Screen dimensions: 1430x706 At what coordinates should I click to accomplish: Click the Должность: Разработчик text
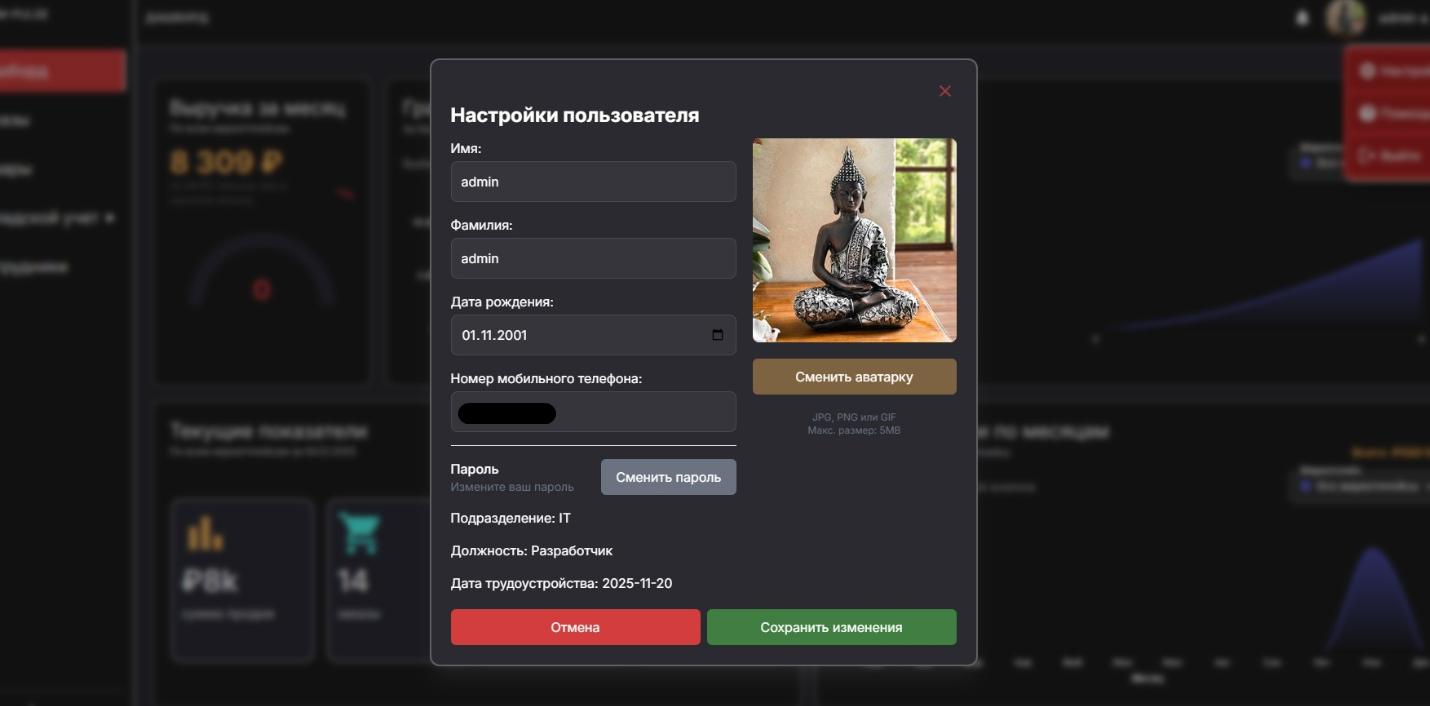[x=531, y=550]
